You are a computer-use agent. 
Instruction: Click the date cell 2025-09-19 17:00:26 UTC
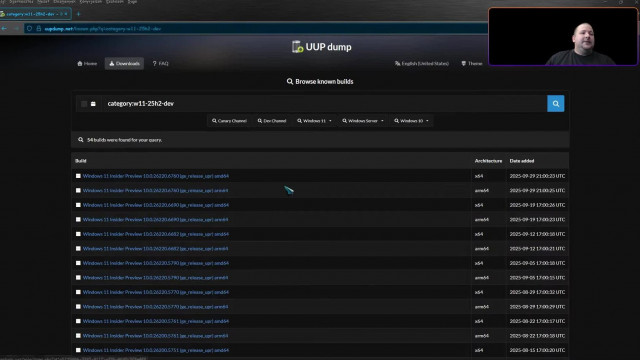[537, 205]
